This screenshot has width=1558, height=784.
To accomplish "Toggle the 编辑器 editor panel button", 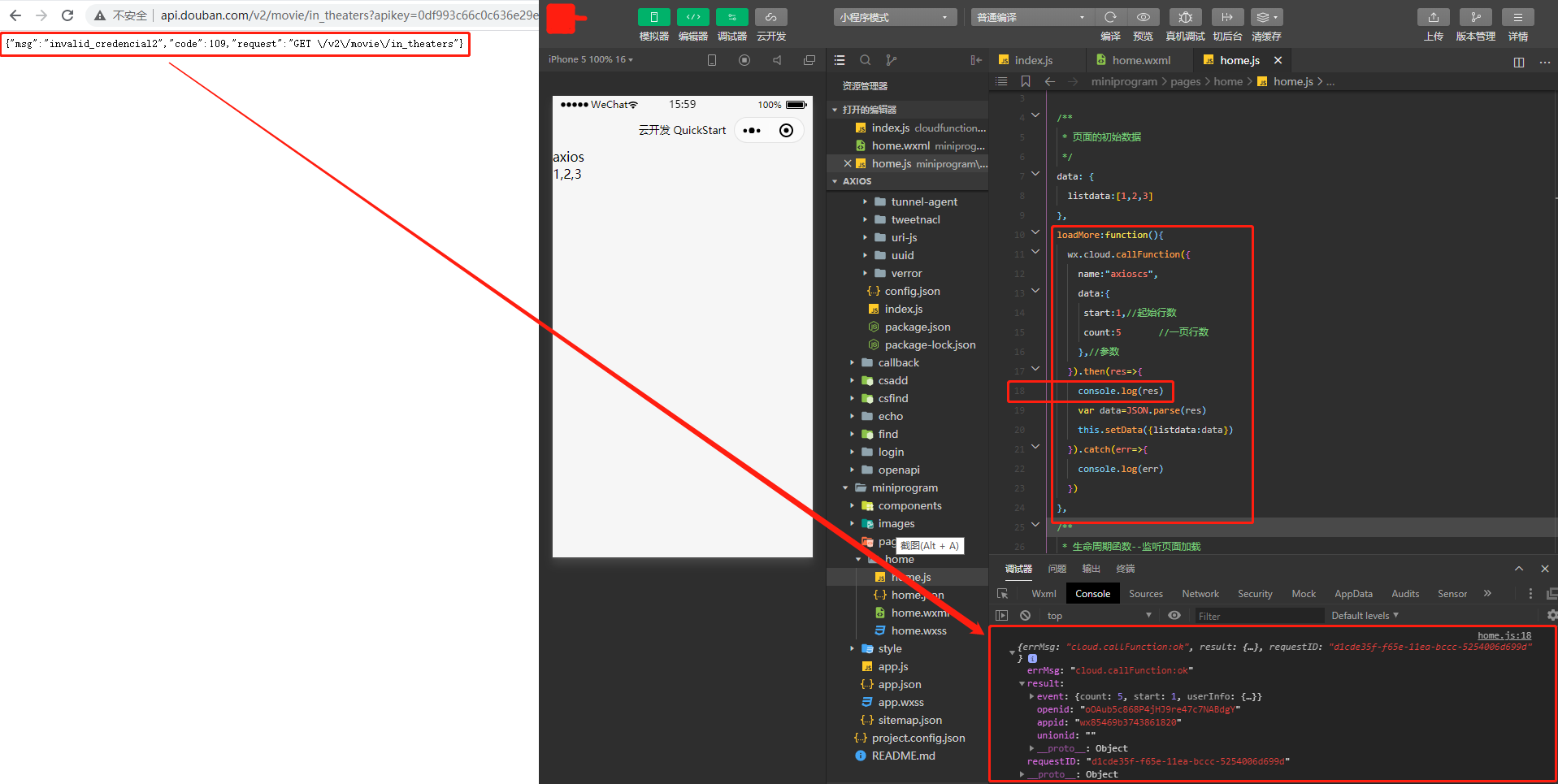I will pyautogui.click(x=692, y=17).
